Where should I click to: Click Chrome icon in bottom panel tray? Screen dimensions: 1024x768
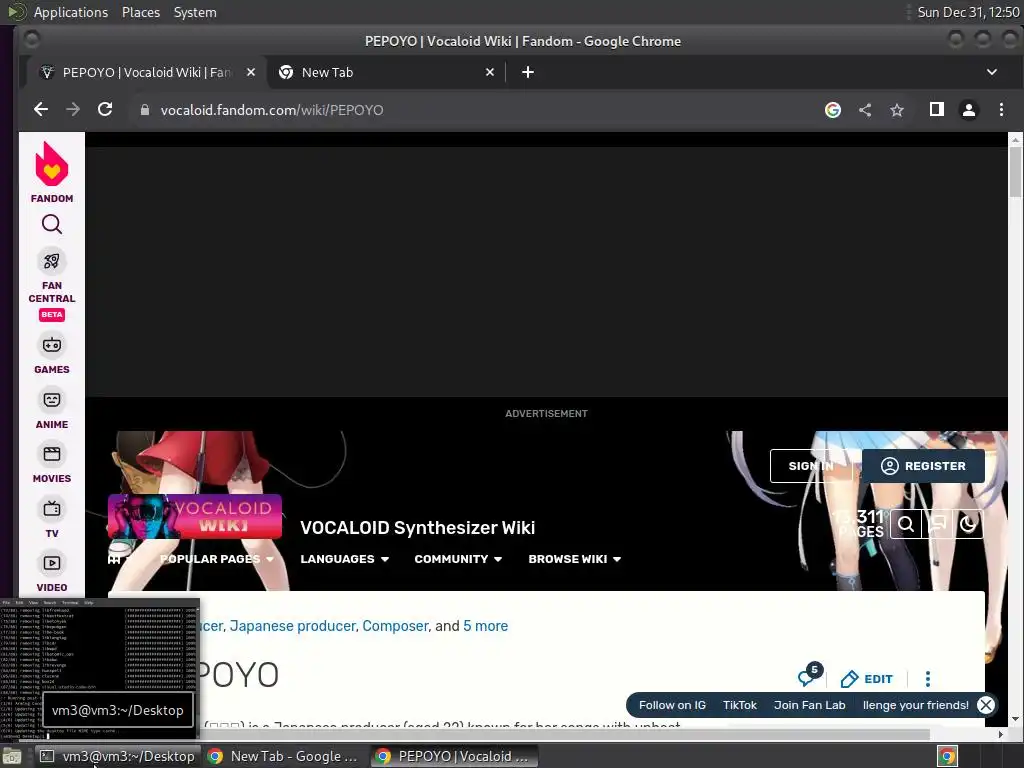click(x=947, y=756)
